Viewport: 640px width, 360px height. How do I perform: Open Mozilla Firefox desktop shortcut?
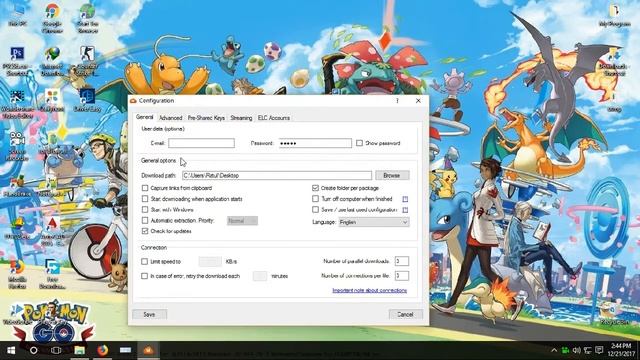(x=17, y=274)
